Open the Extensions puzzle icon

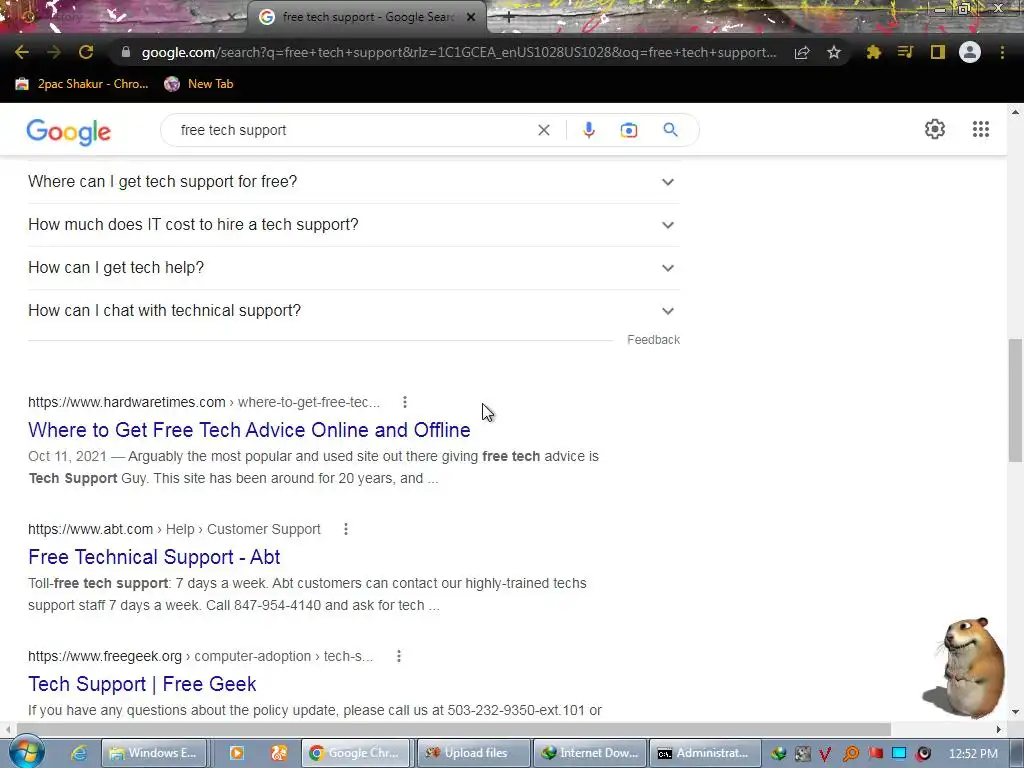(x=873, y=52)
